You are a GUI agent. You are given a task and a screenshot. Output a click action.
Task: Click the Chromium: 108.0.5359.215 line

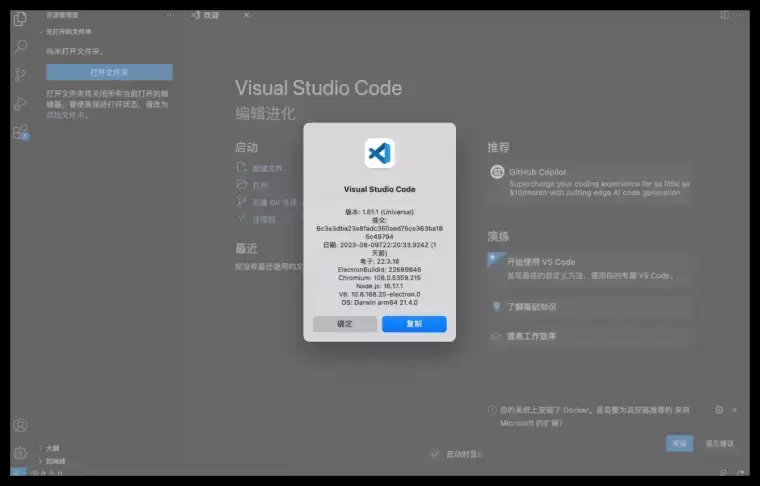[x=380, y=278]
